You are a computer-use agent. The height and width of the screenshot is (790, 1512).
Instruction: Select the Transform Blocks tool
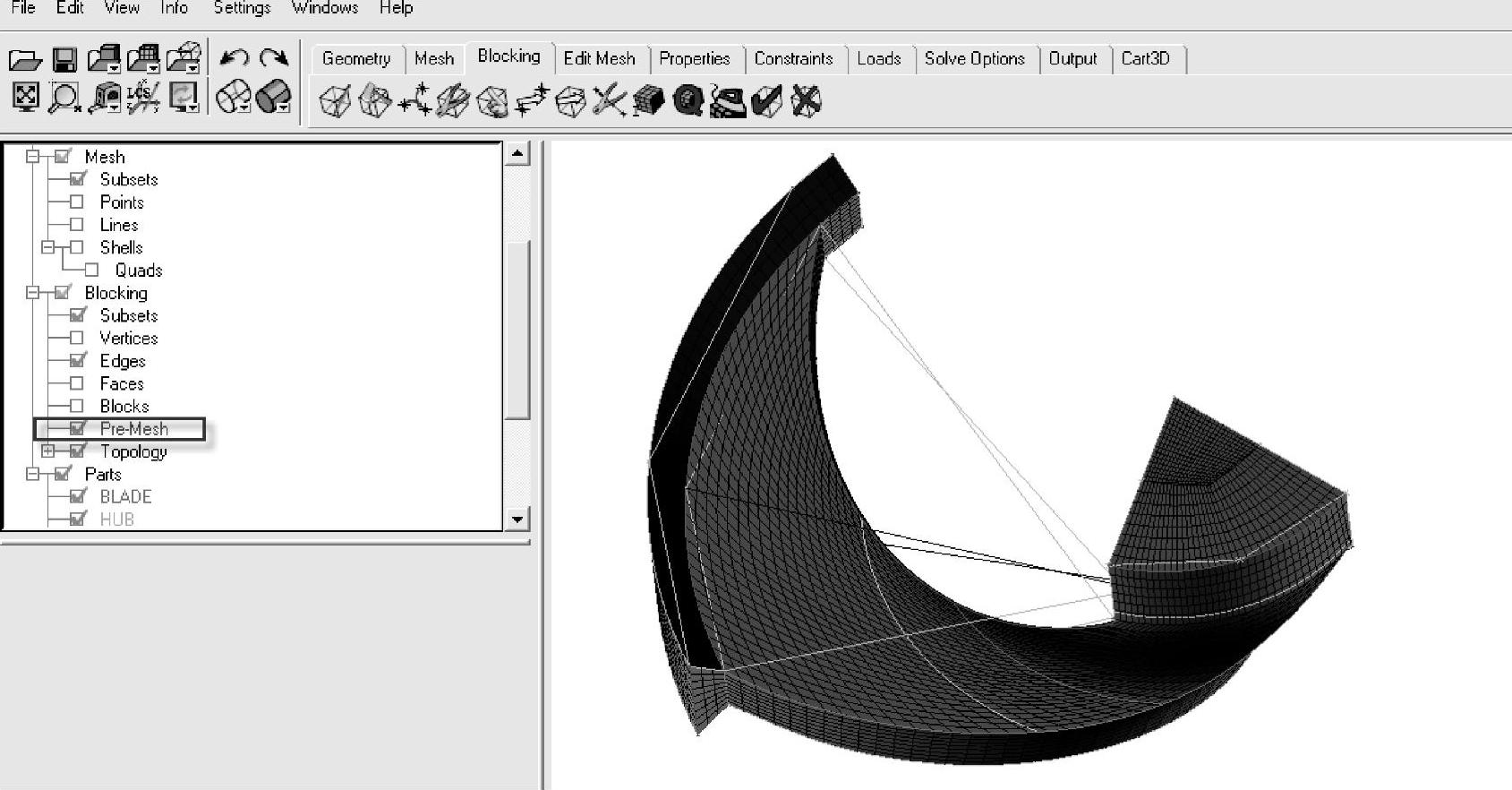[x=570, y=100]
